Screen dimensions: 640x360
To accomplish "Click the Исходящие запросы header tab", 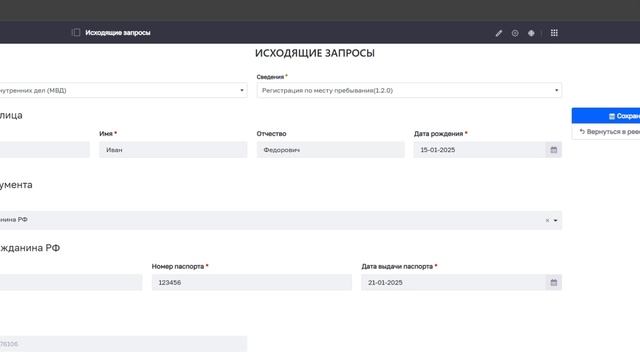I will [x=118, y=33].
